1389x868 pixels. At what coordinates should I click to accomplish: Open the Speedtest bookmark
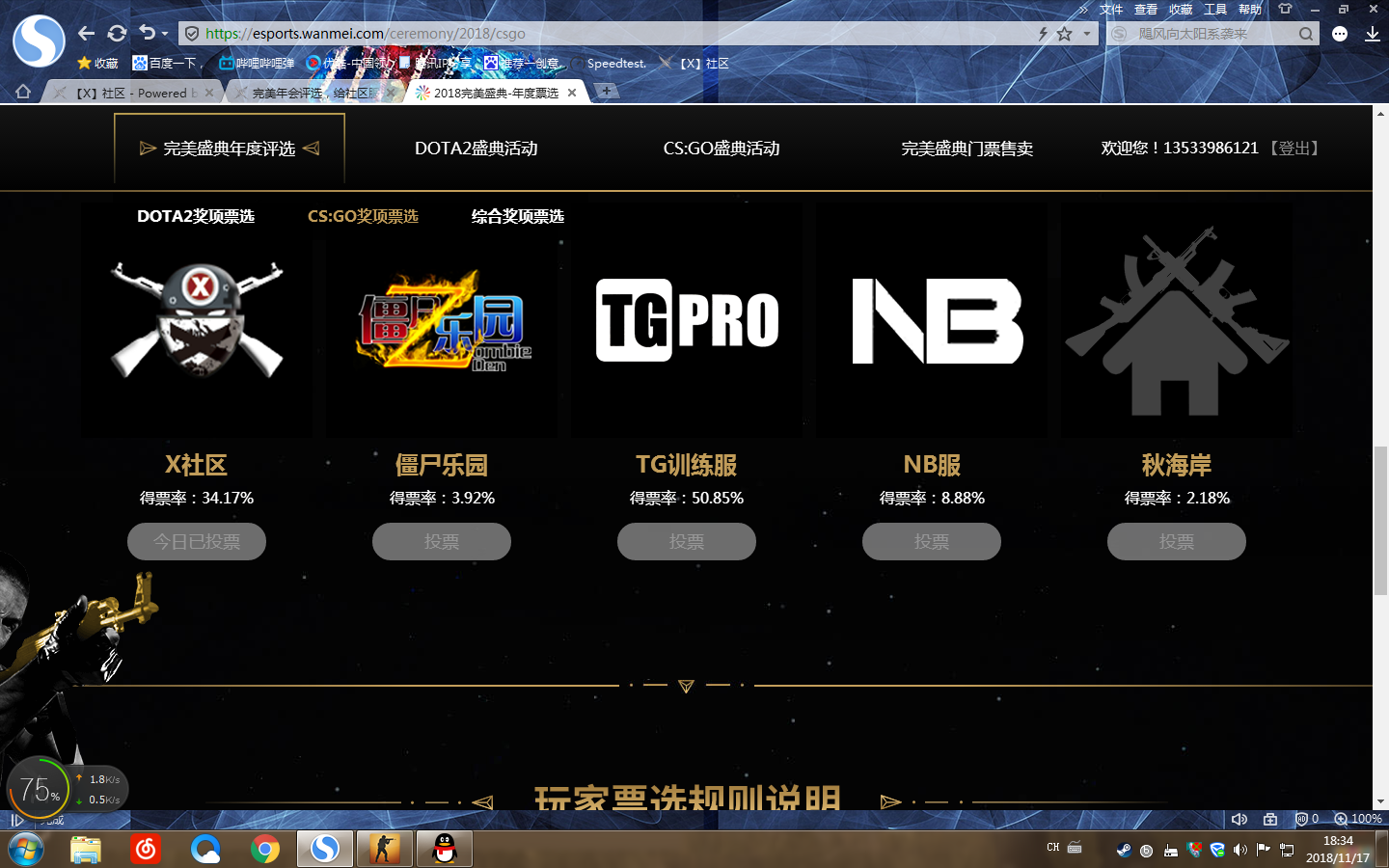pos(614,63)
